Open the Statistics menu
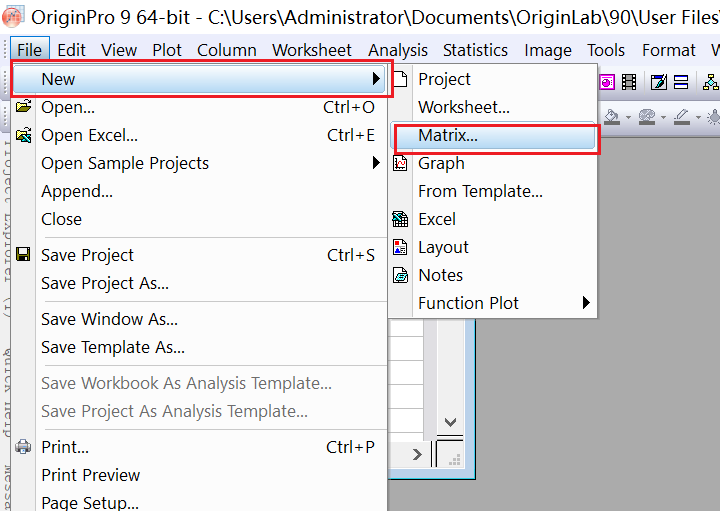 [475, 50]
